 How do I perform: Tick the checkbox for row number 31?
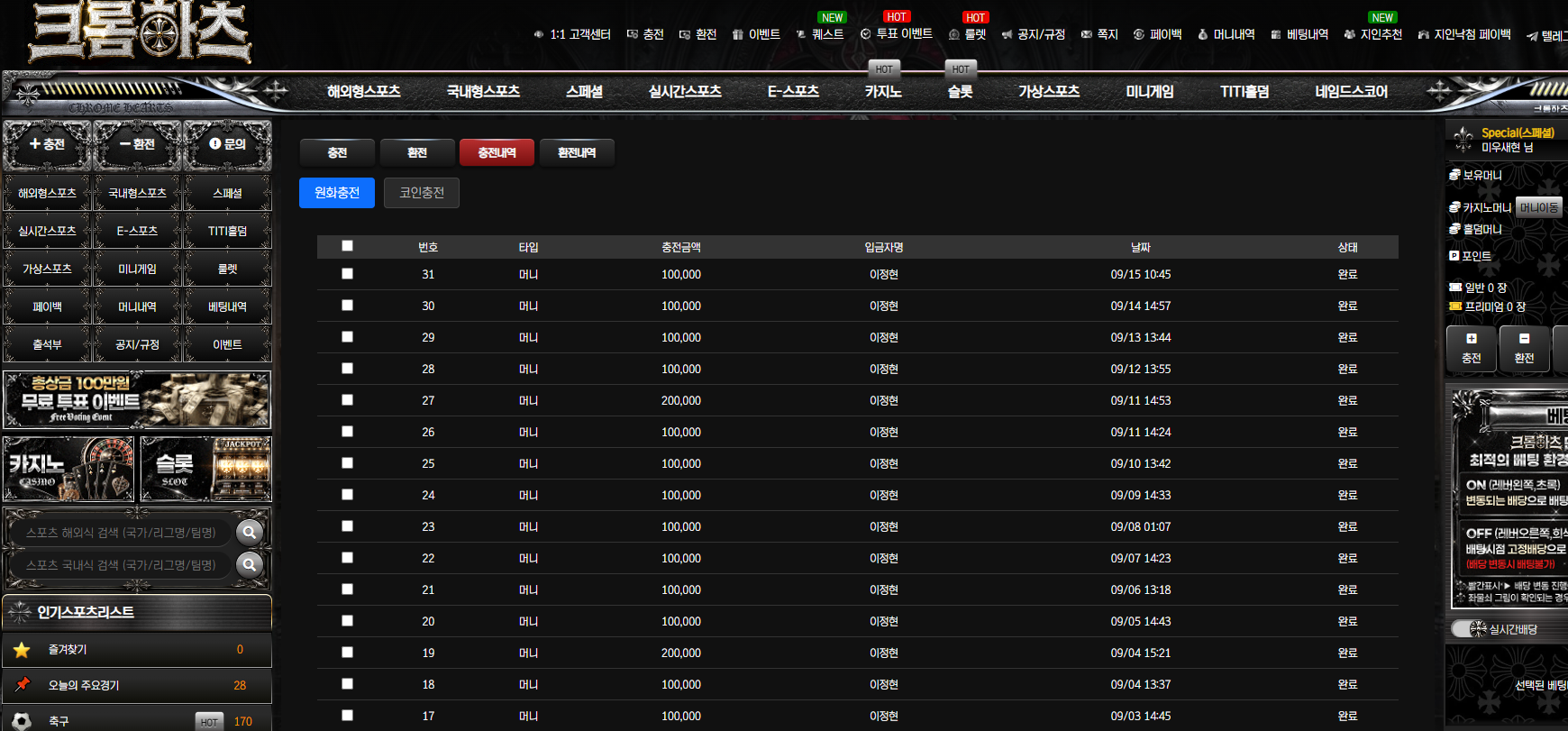point(347,274)
